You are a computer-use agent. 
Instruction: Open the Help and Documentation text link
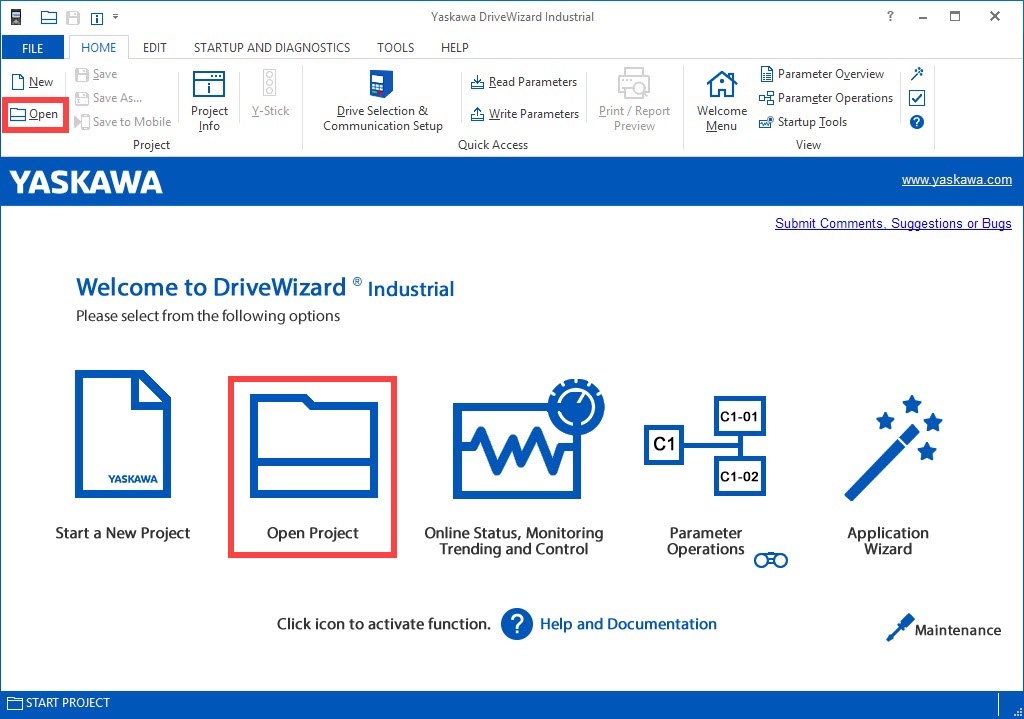tap(628, 624)
